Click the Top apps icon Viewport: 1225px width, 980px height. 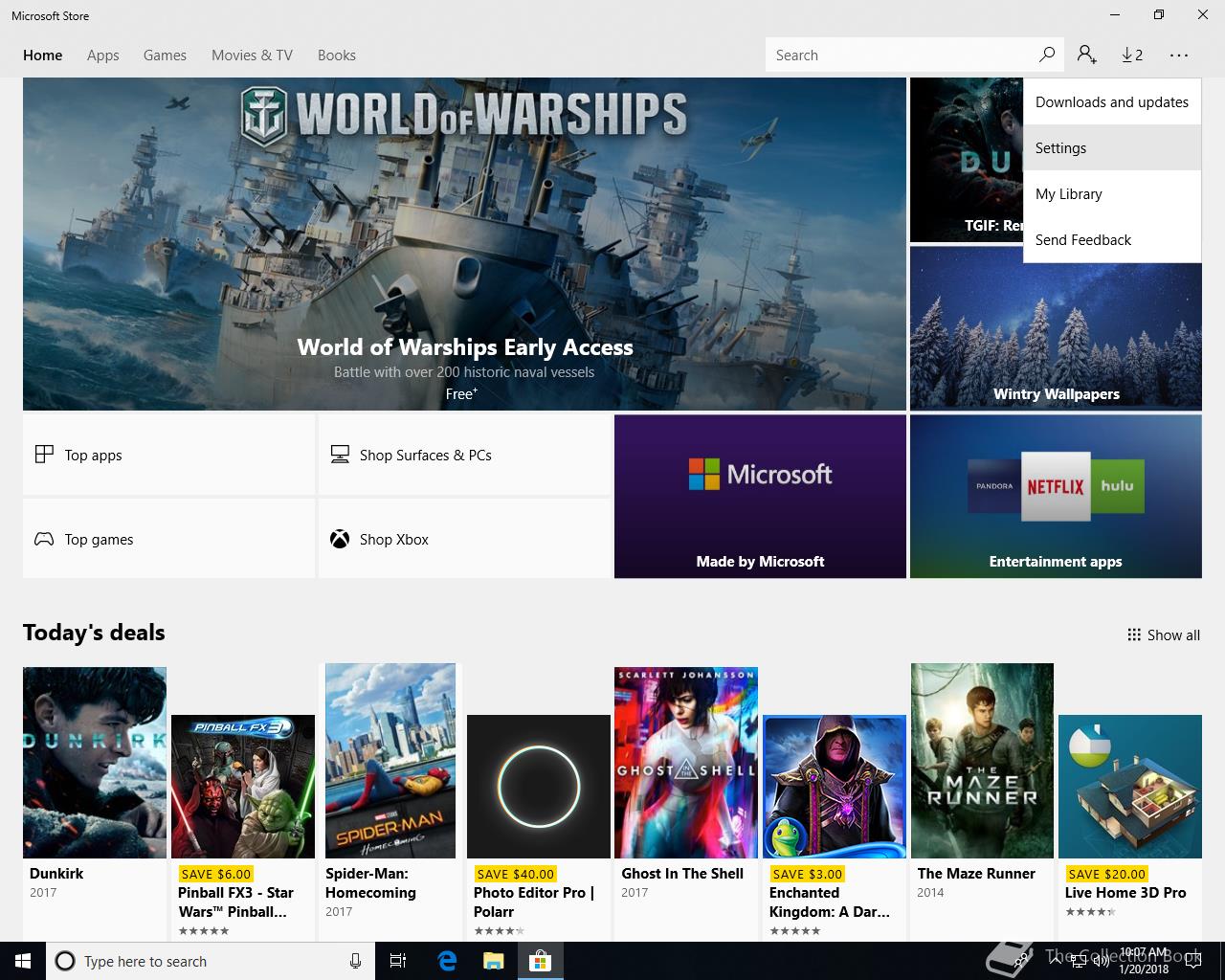coord(44,454)
